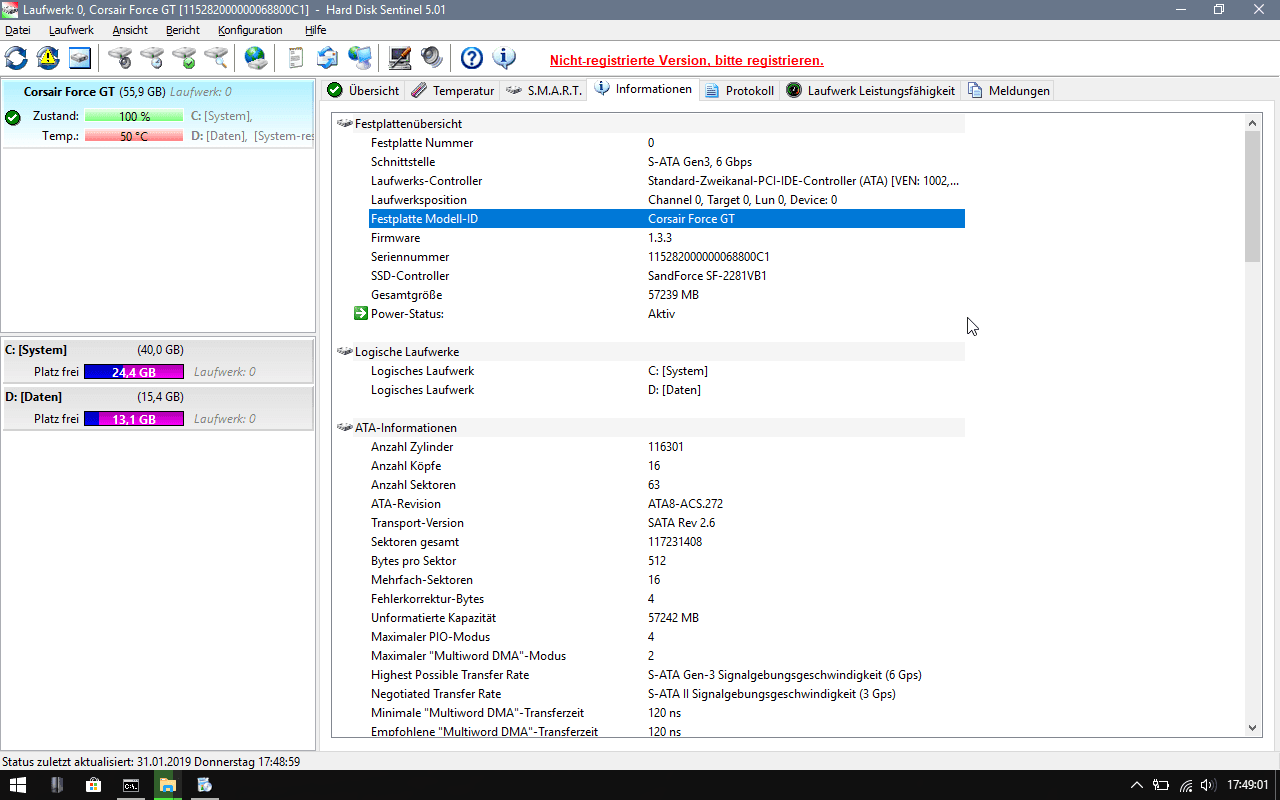Show hidden tray icons chevron
Image resolution: width=1280 pixels, height=800 pixels.
(x=1137, y=785)
